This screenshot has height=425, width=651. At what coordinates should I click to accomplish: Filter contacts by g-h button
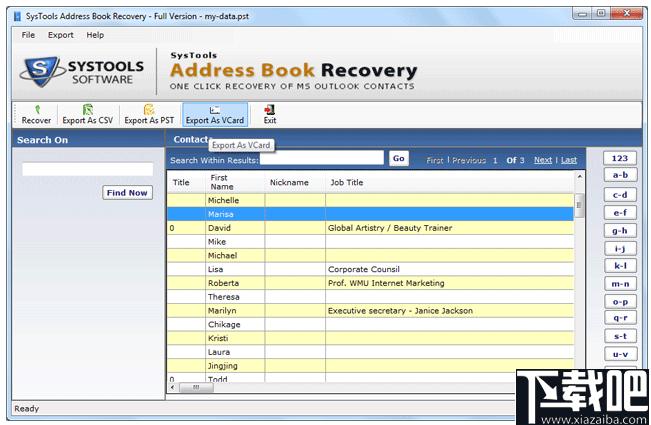(x=620, y=230)
